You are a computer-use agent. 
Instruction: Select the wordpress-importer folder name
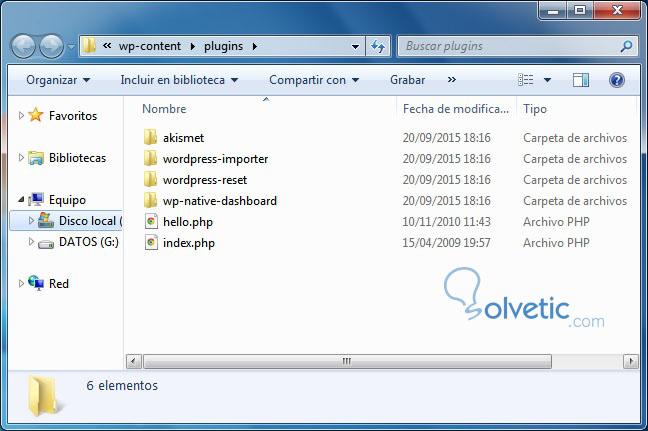click(215, 159)
